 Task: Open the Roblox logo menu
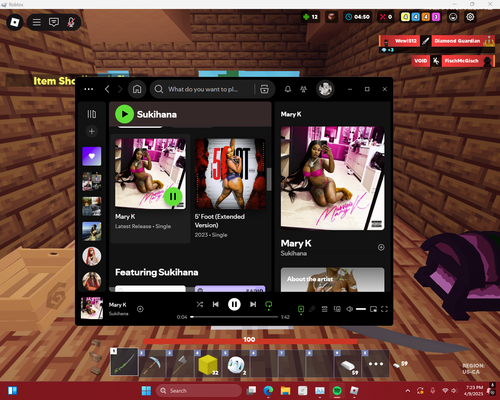pos(15,22)
